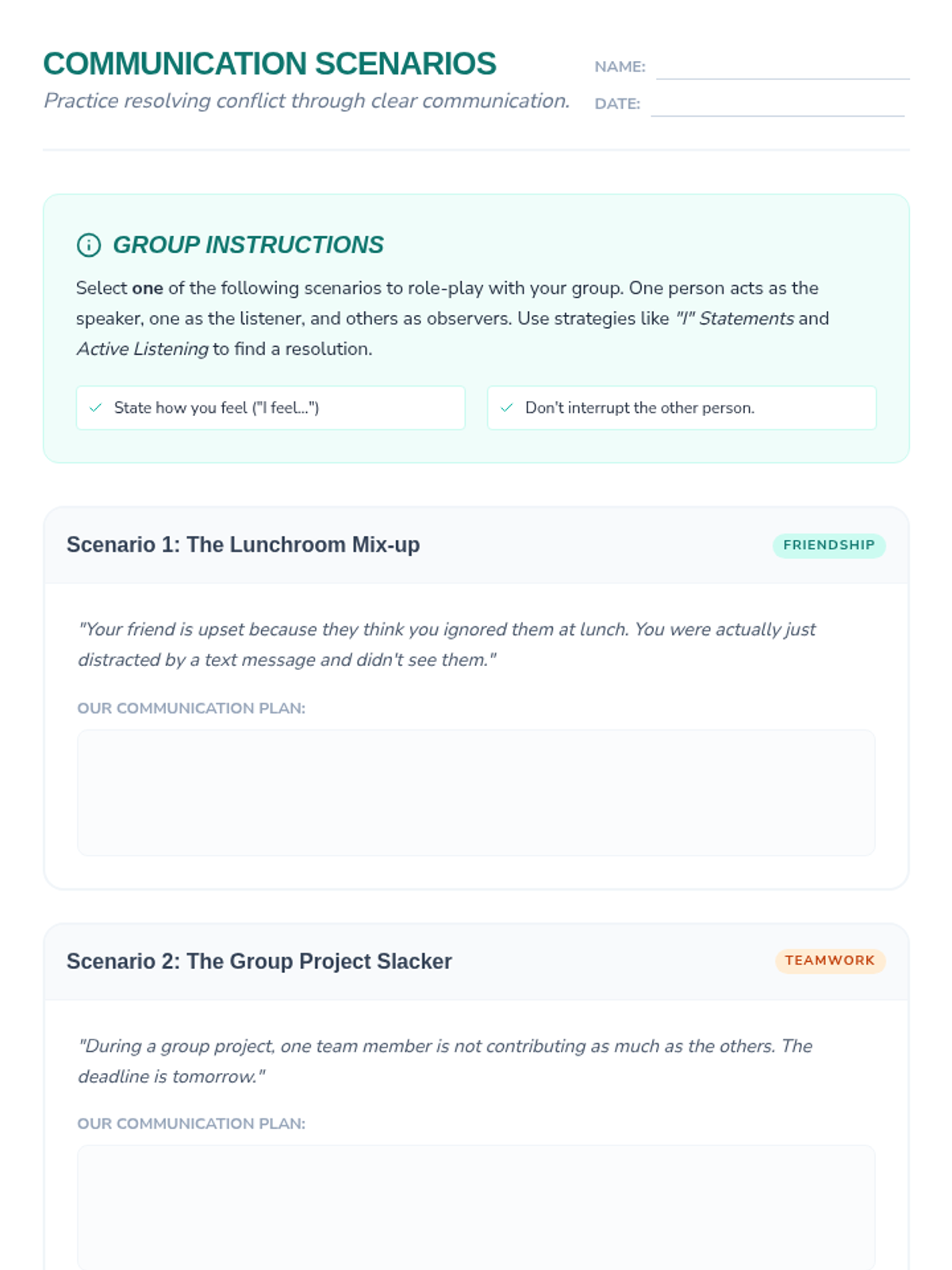Click Scenario 1 communication plan text box
This screenshot has width=952, height=1270.
coord(476,793)
